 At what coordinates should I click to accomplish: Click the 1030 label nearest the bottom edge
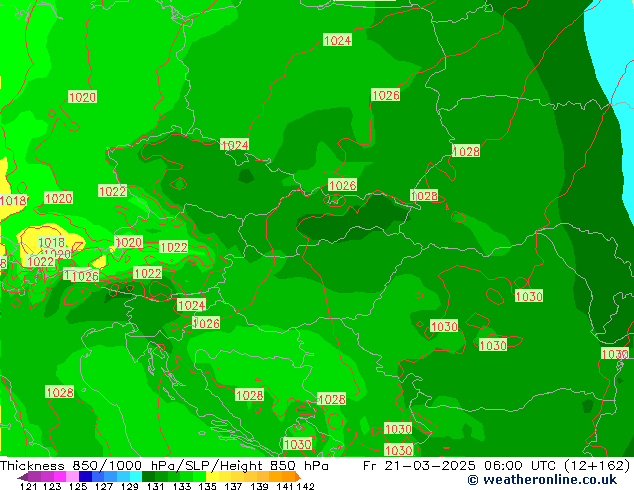(399, 450)
